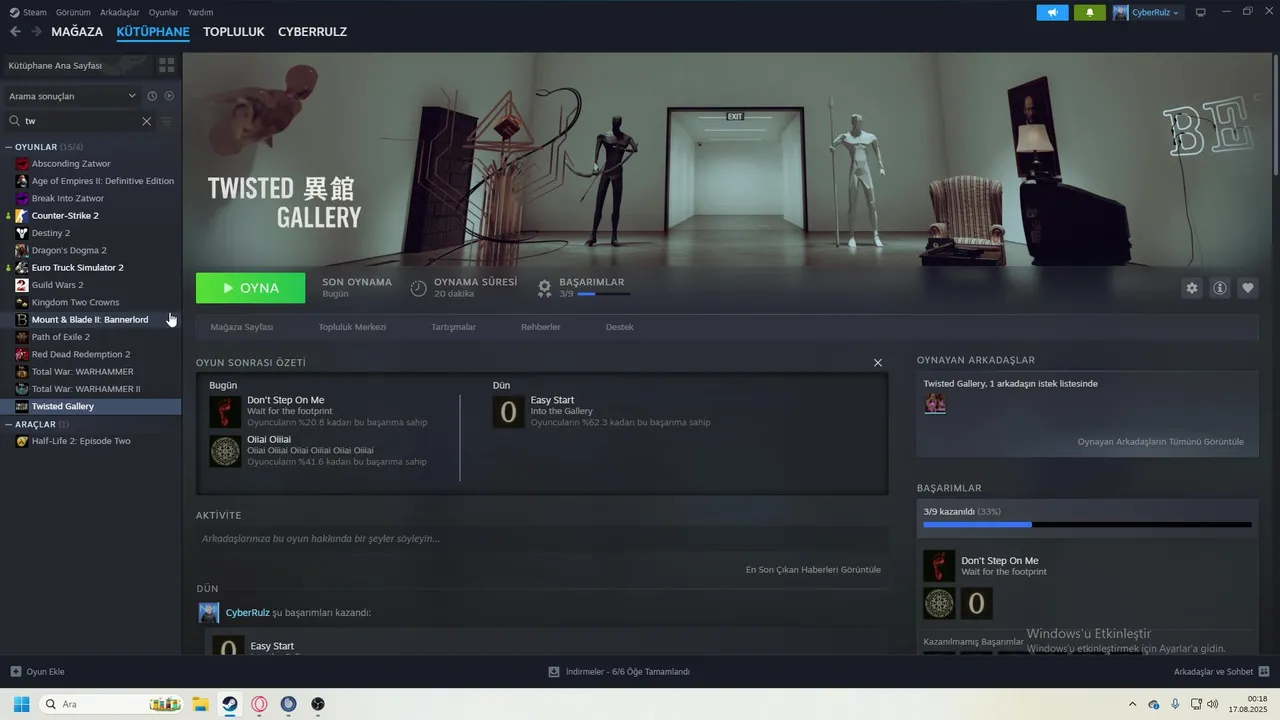Click the 3/9 kazanıldı achievements progress bar

point(1087,524)
